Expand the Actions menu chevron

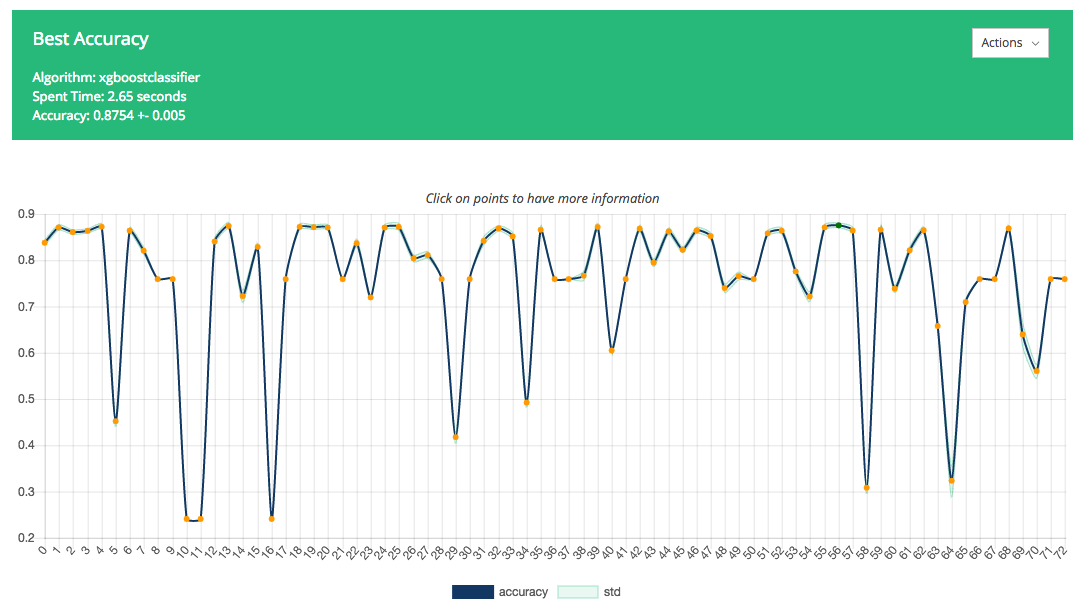[1033, 43]
